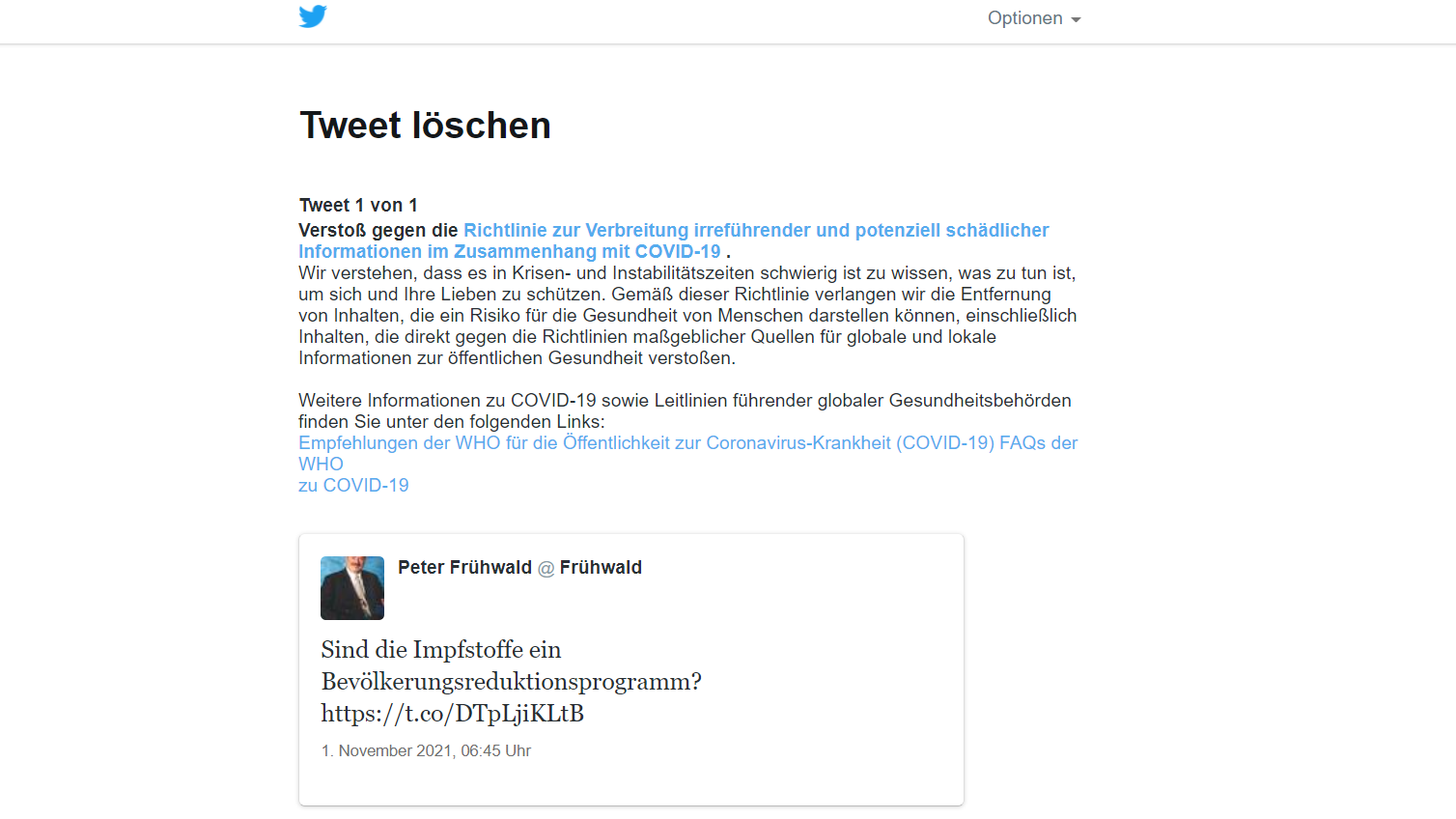Click the 'Verstoß gegen die' bold text

pos(378,230)
